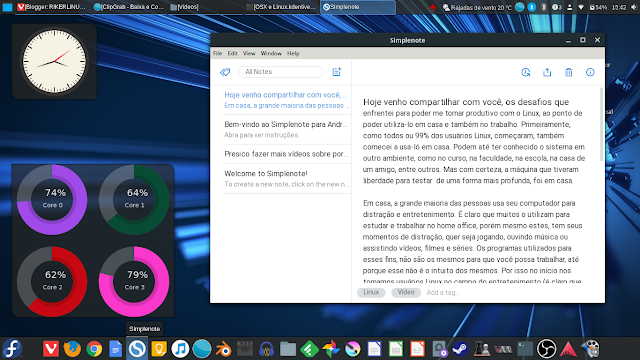Move note to trash icon
640x360 pixels.
[569, 72]
